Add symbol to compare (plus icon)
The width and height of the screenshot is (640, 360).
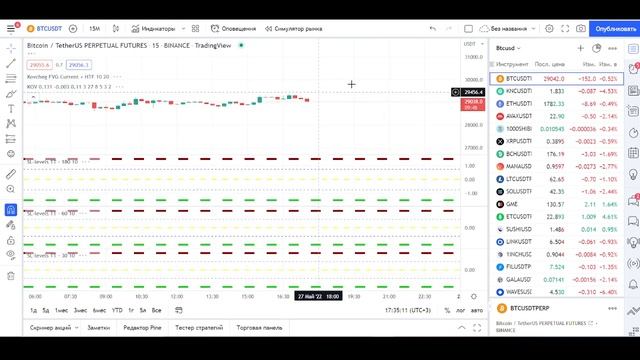coord(73,29)
